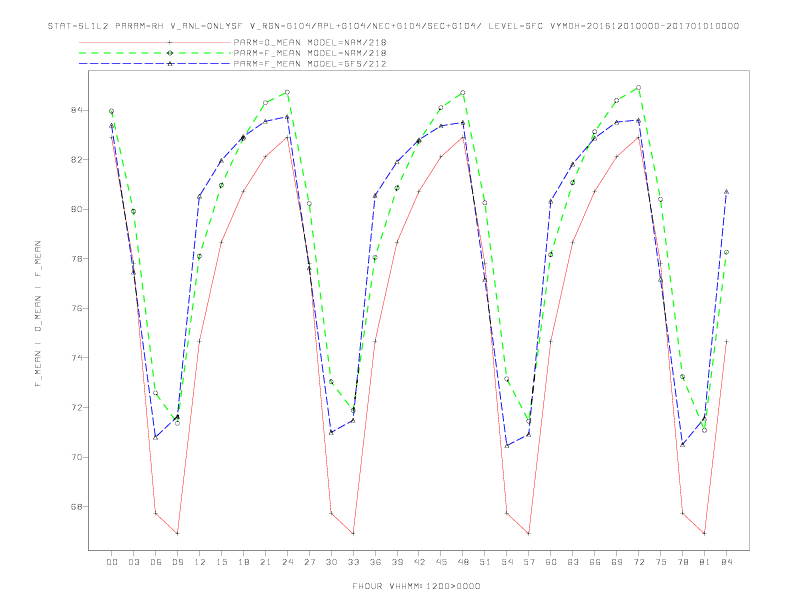Click forecast hour tick label 06

click(156, 562)
